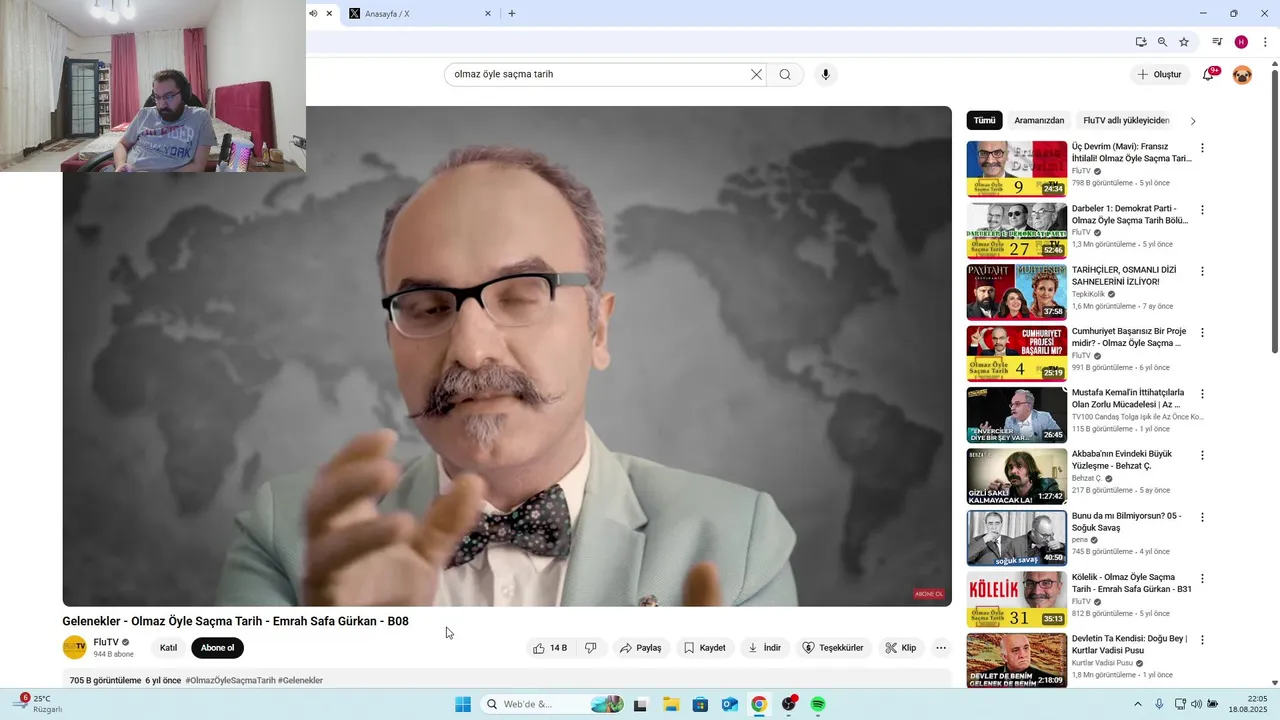Click the Oluştur create button

[1159, 74]
